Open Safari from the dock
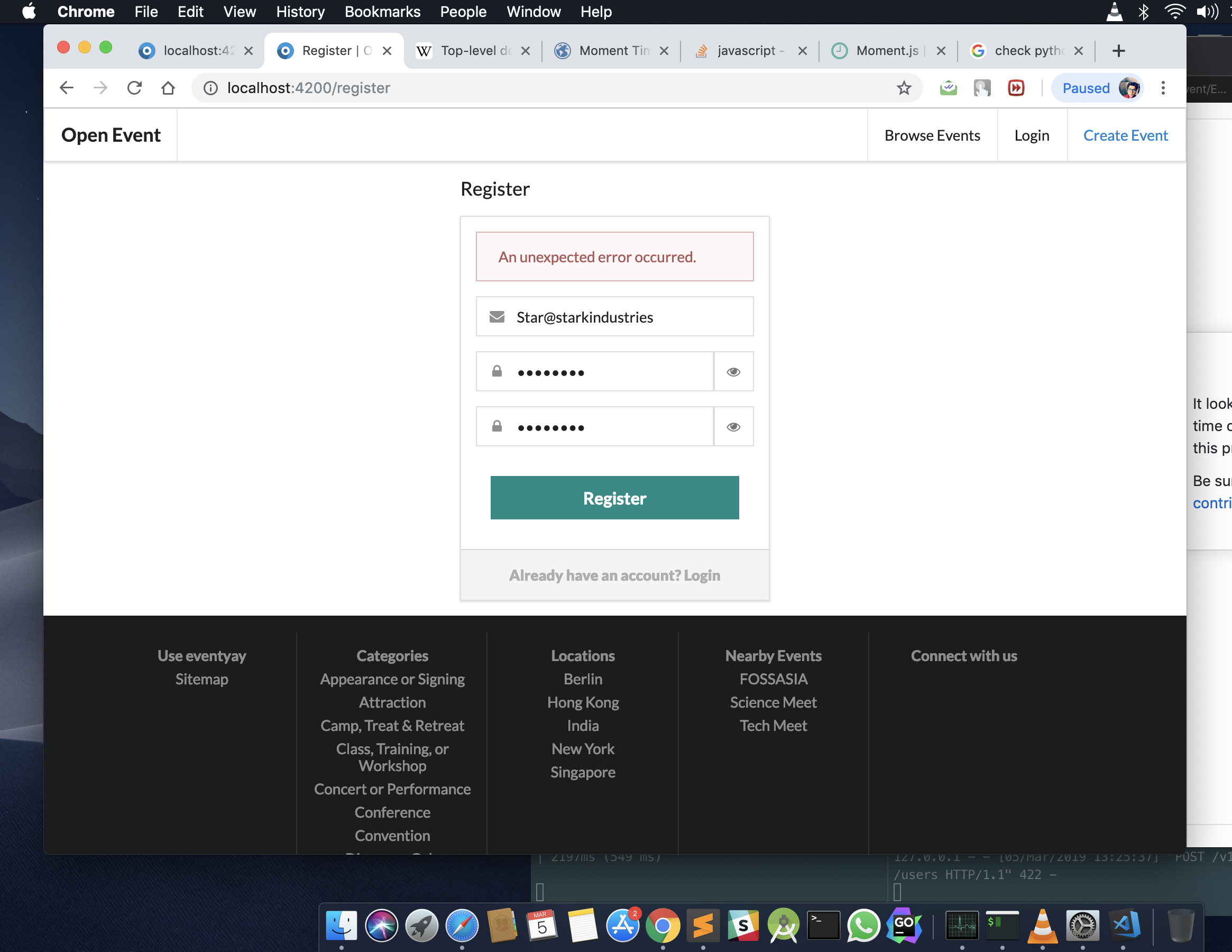Screen dimensions: 1232x952 462,926
